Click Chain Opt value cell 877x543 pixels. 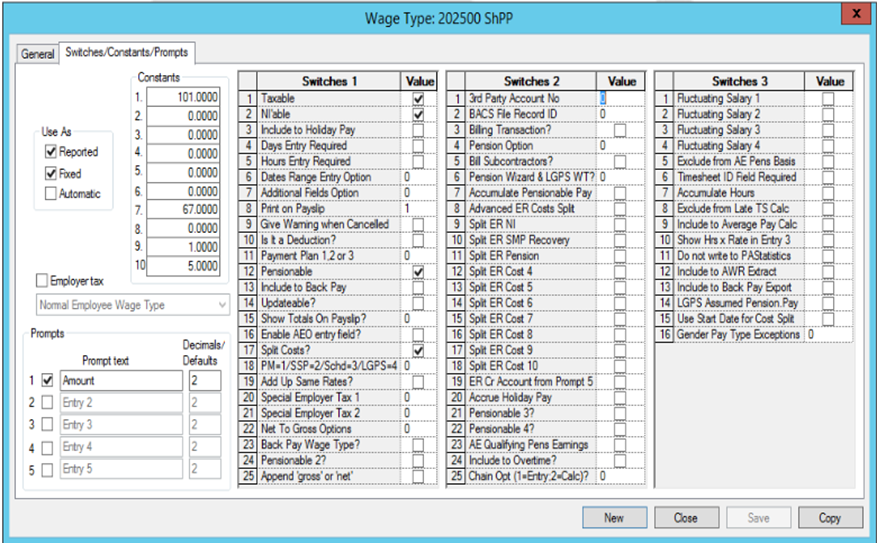pos(621,476)
